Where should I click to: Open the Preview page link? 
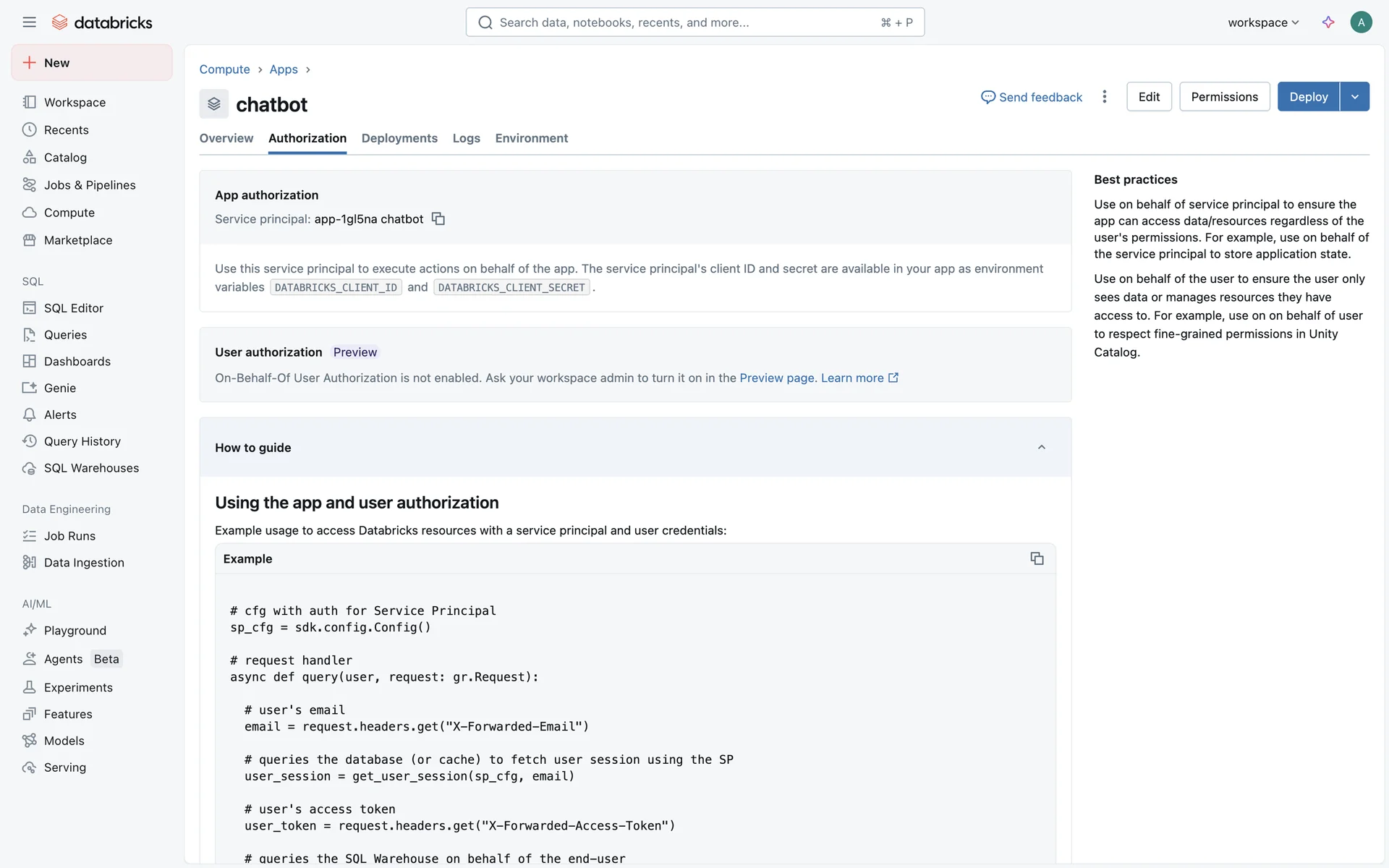(x=777, y=378)
